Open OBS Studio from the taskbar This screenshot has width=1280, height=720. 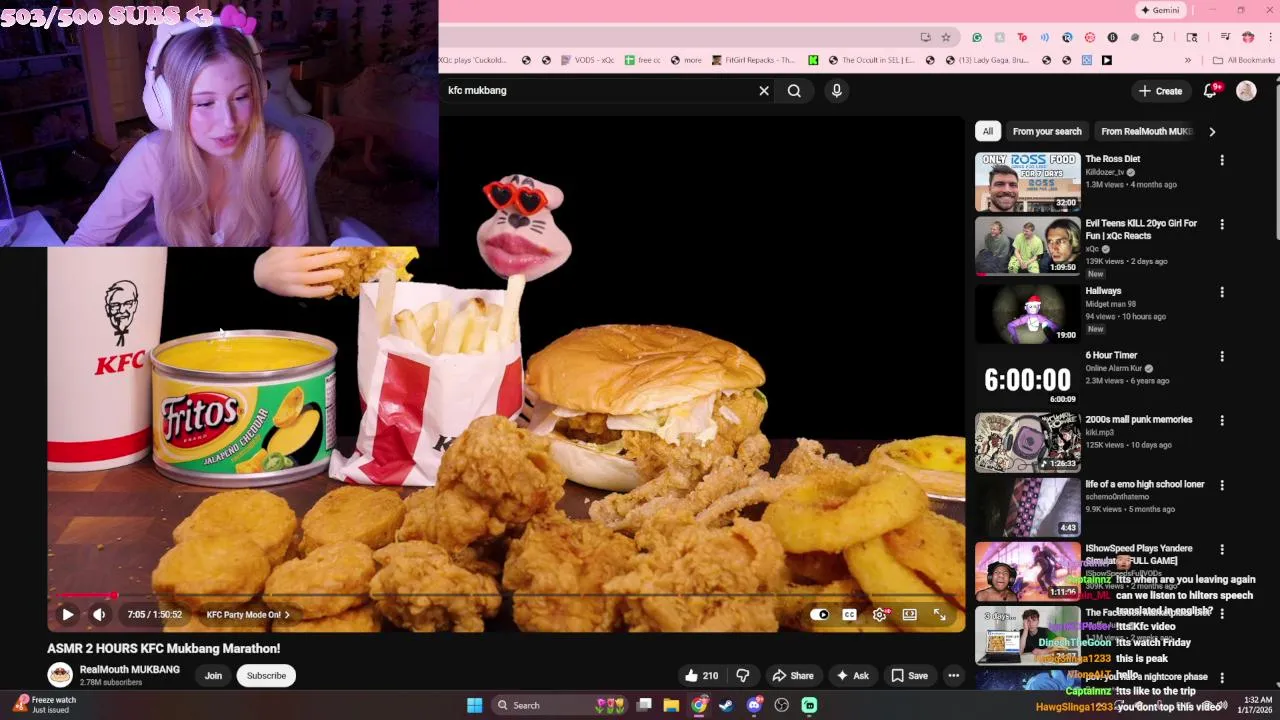[x=782, y=705]
